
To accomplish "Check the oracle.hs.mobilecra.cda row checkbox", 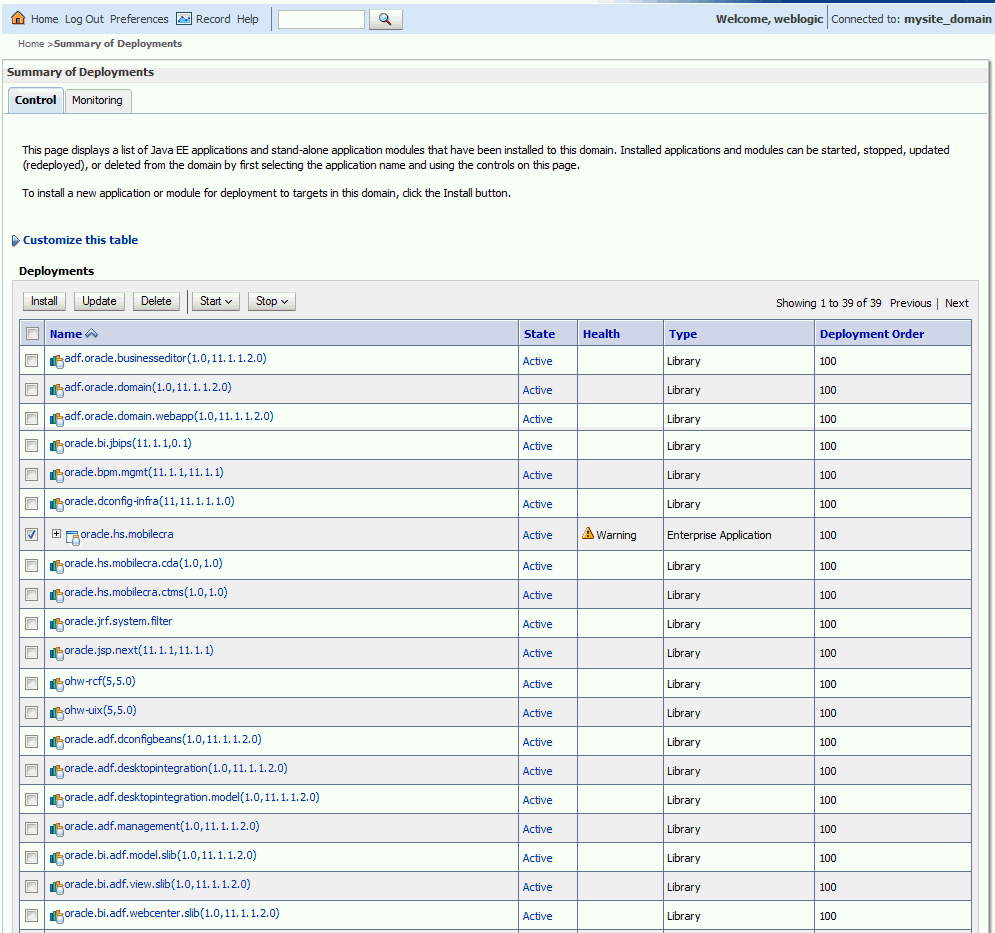I will click(x=31, y=566).
